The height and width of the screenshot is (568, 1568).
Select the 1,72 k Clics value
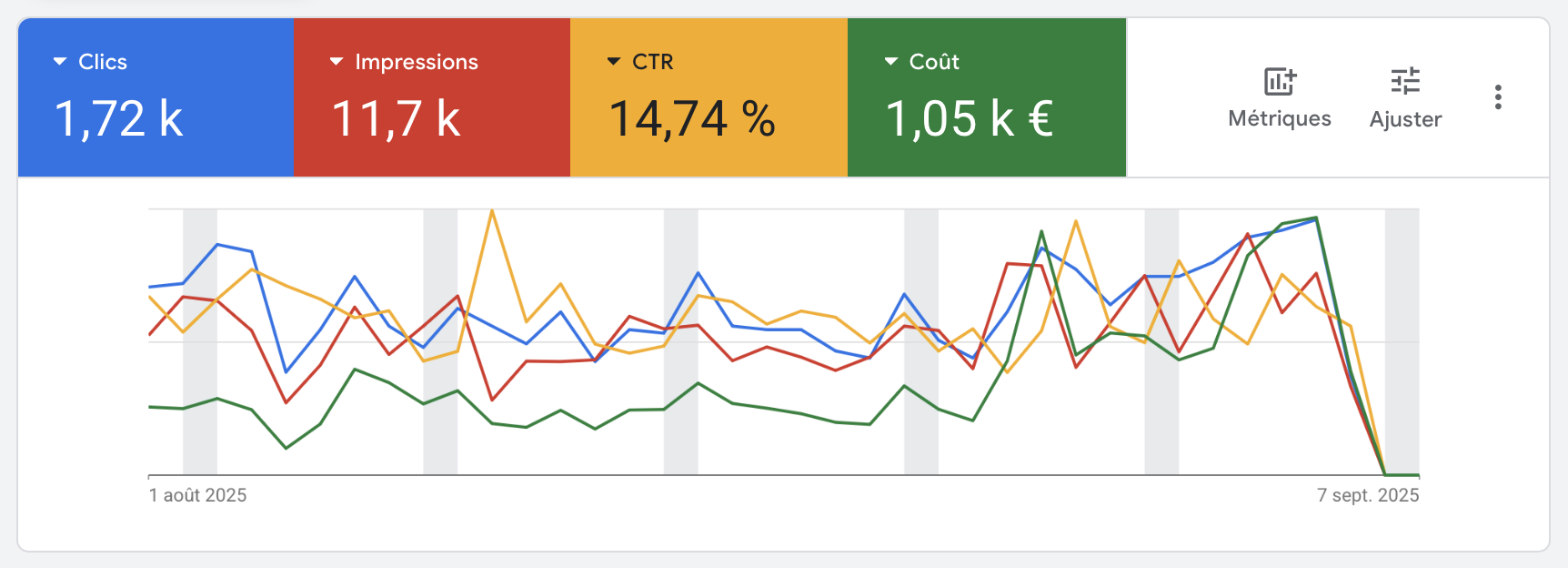point(119,117)
